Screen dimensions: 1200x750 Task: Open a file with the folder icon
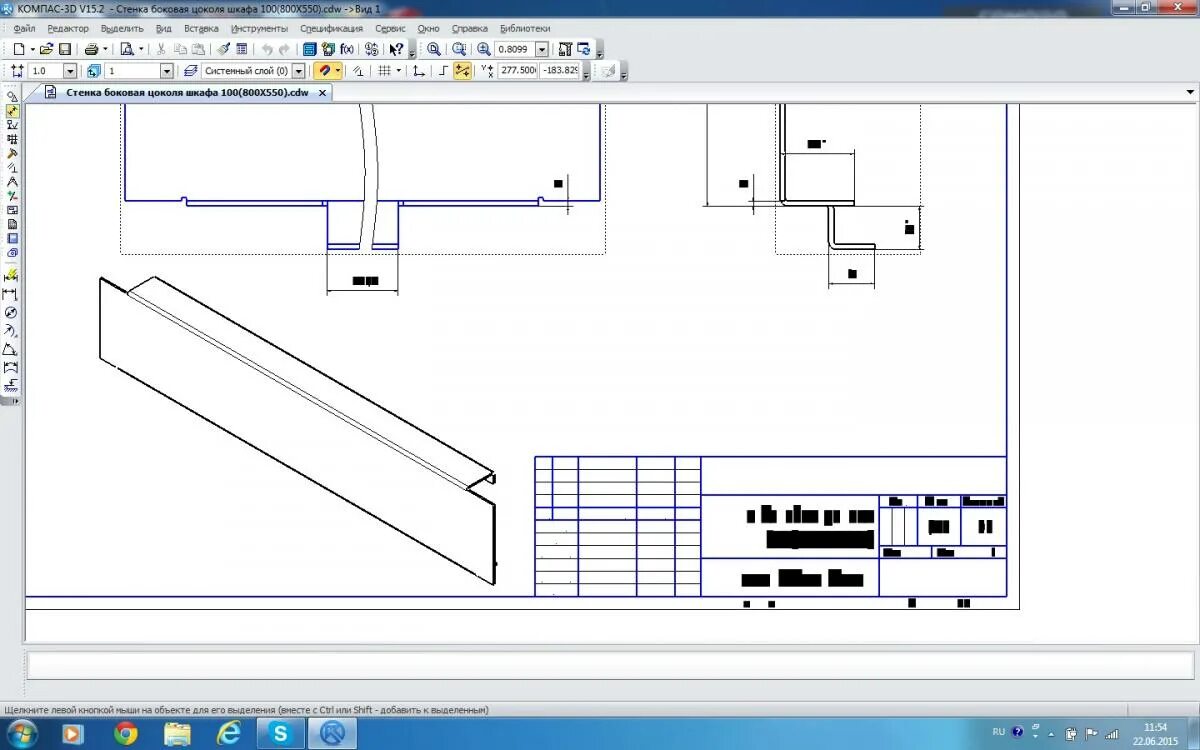point(46,49)
